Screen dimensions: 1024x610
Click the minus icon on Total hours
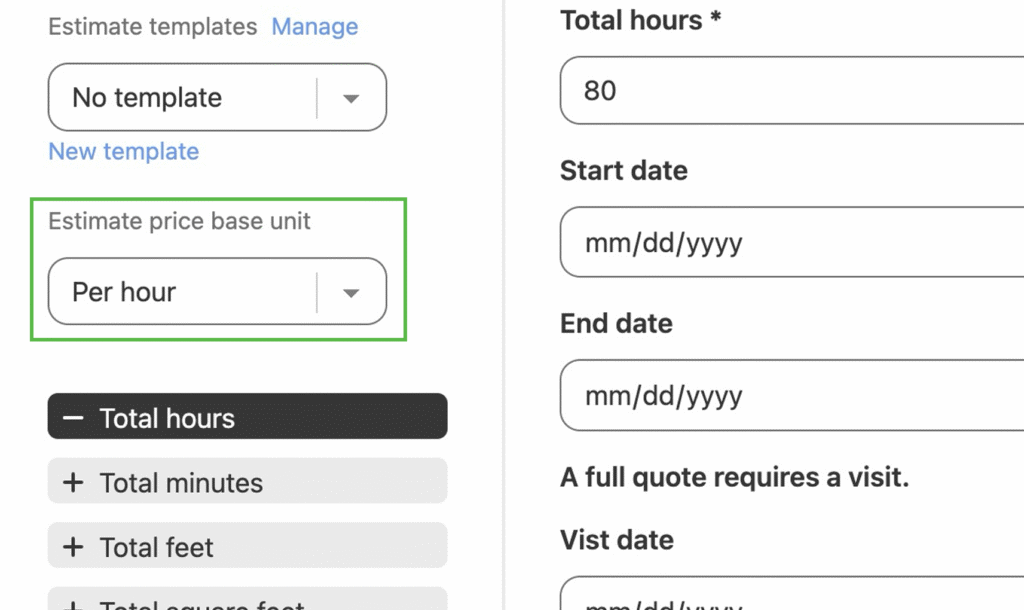73,418
